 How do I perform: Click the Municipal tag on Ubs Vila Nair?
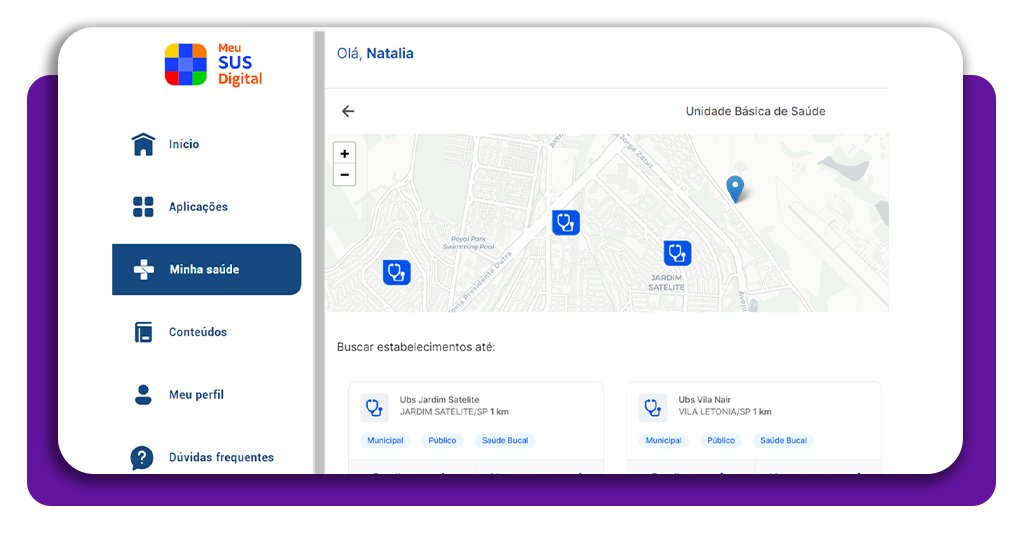(x=664, y=441)
